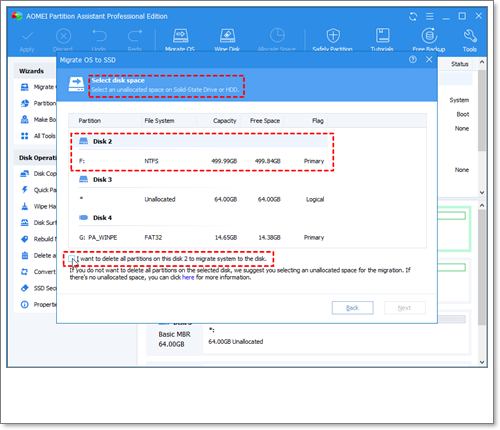Open Wipe Disk toolbar icon
This screenshot has height=430, width=500.
(x=227, y=36)
